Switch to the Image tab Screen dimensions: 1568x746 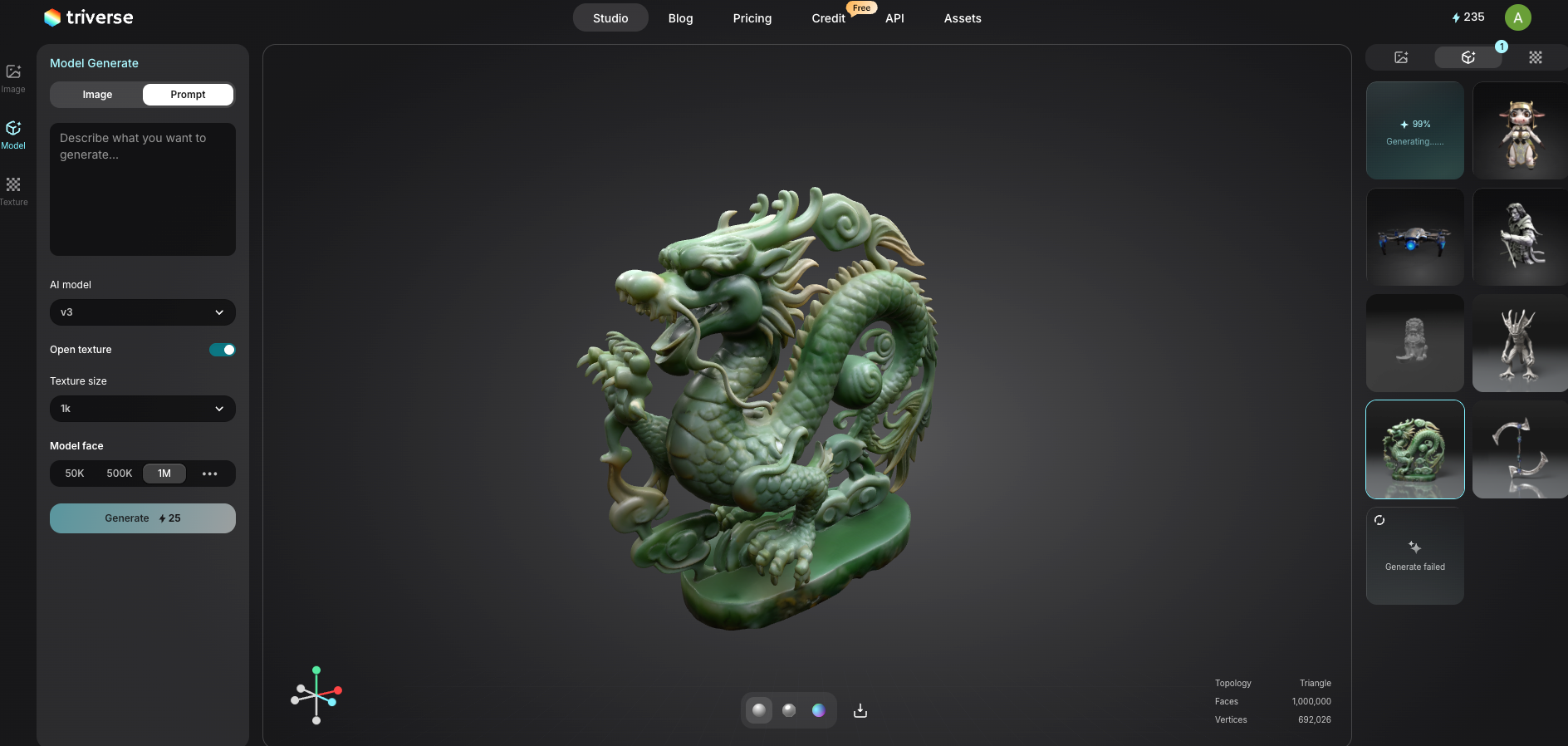[x=97, y=95]
